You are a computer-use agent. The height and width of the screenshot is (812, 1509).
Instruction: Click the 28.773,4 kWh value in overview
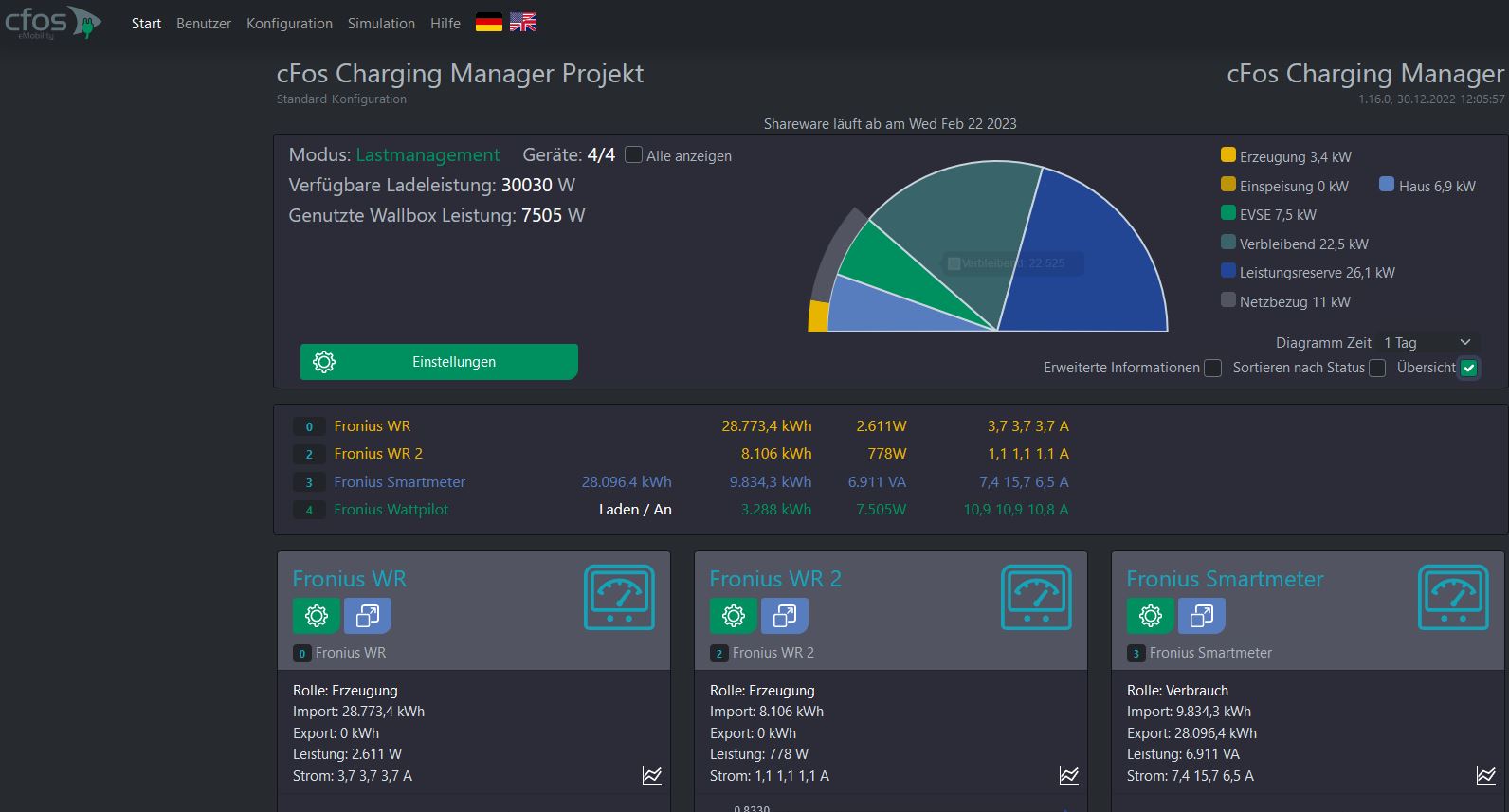tap(767, 426)
